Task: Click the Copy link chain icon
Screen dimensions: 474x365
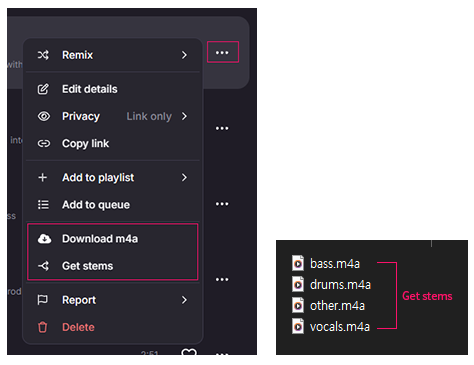Action: pyautogui.click(x=44, y=144)
